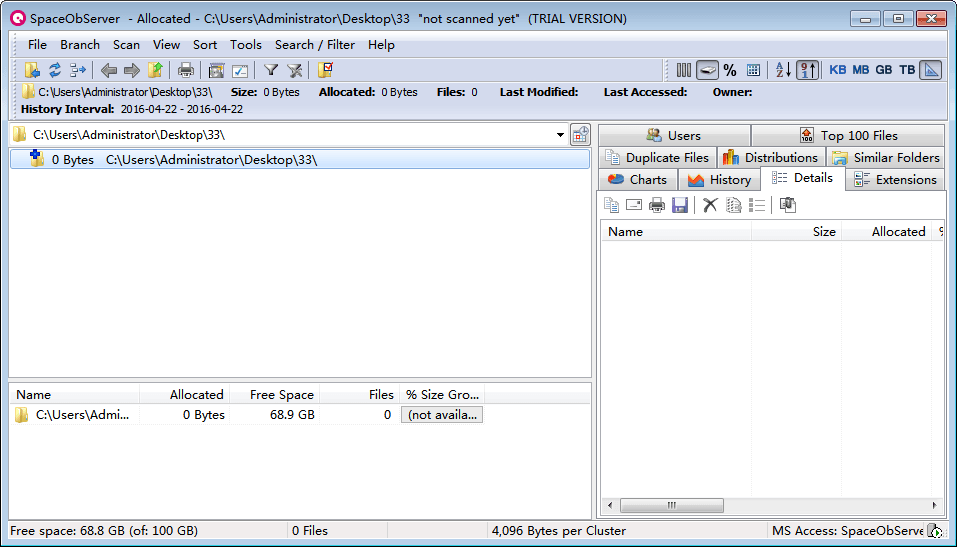Switch to the Duplicate Files tab

pos(657,158)
